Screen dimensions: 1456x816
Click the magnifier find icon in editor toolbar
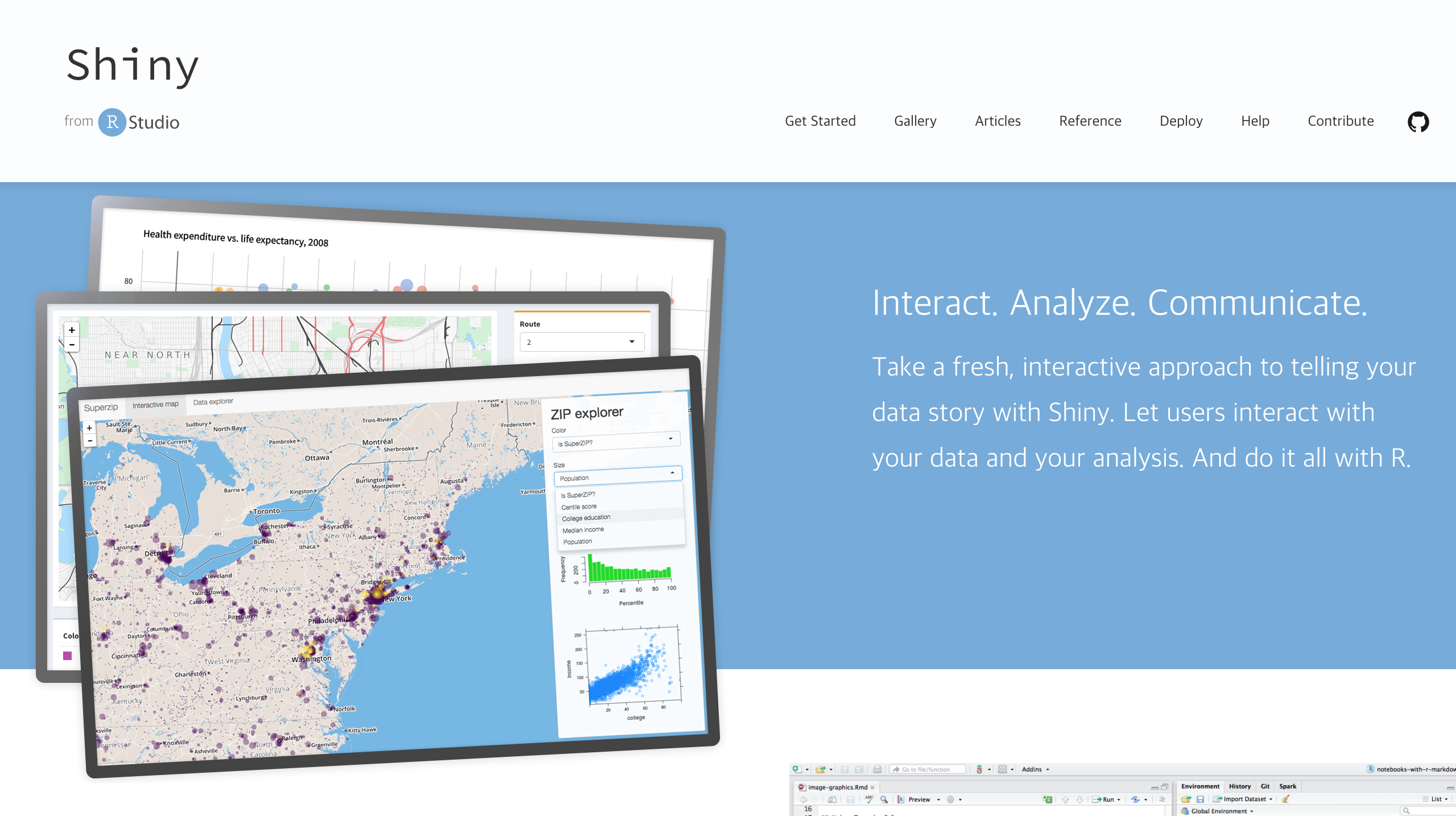884,799
